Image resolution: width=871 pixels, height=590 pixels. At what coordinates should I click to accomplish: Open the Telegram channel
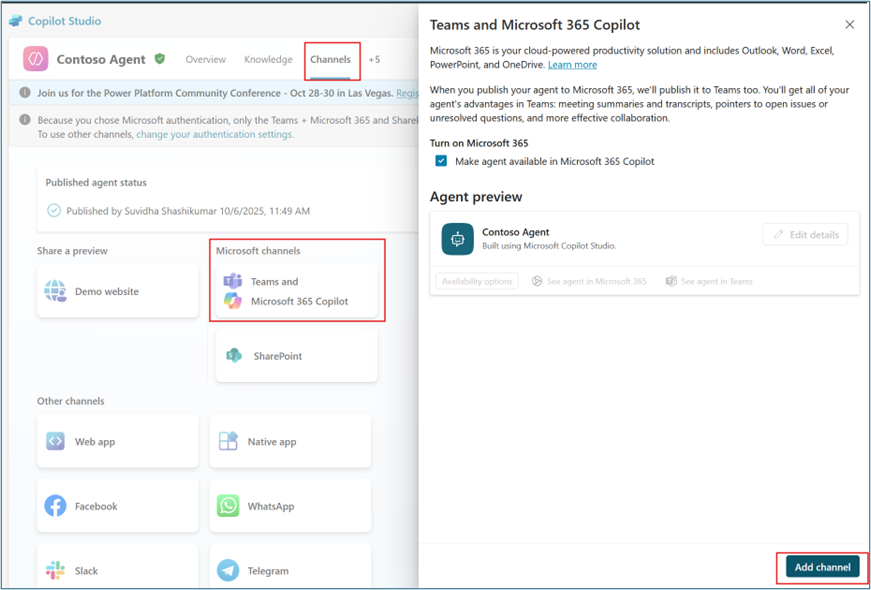click(290, 568)
